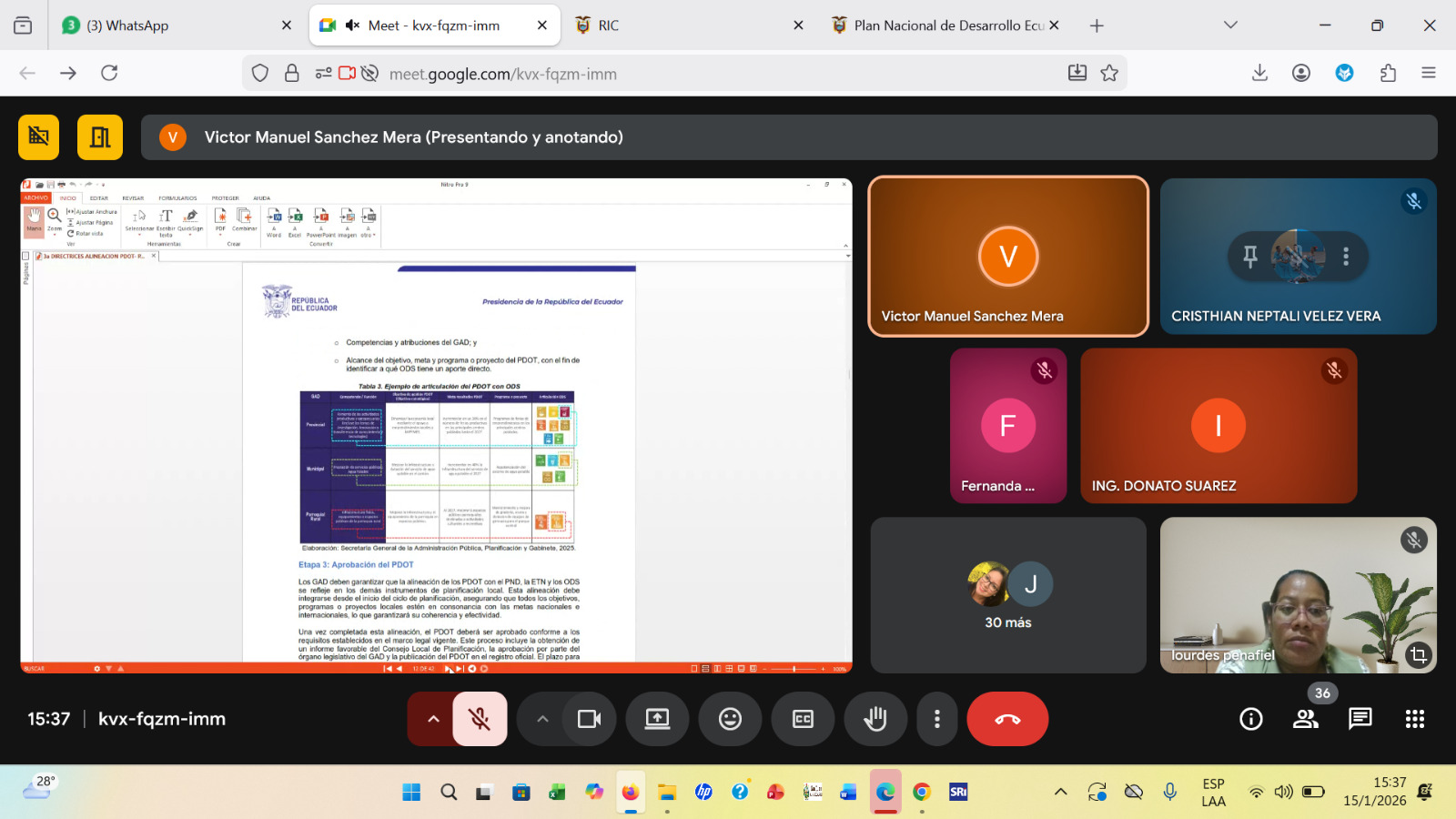Unmute the microphone
Screen dimensions: 1456x819
click(x=480, y=719)
